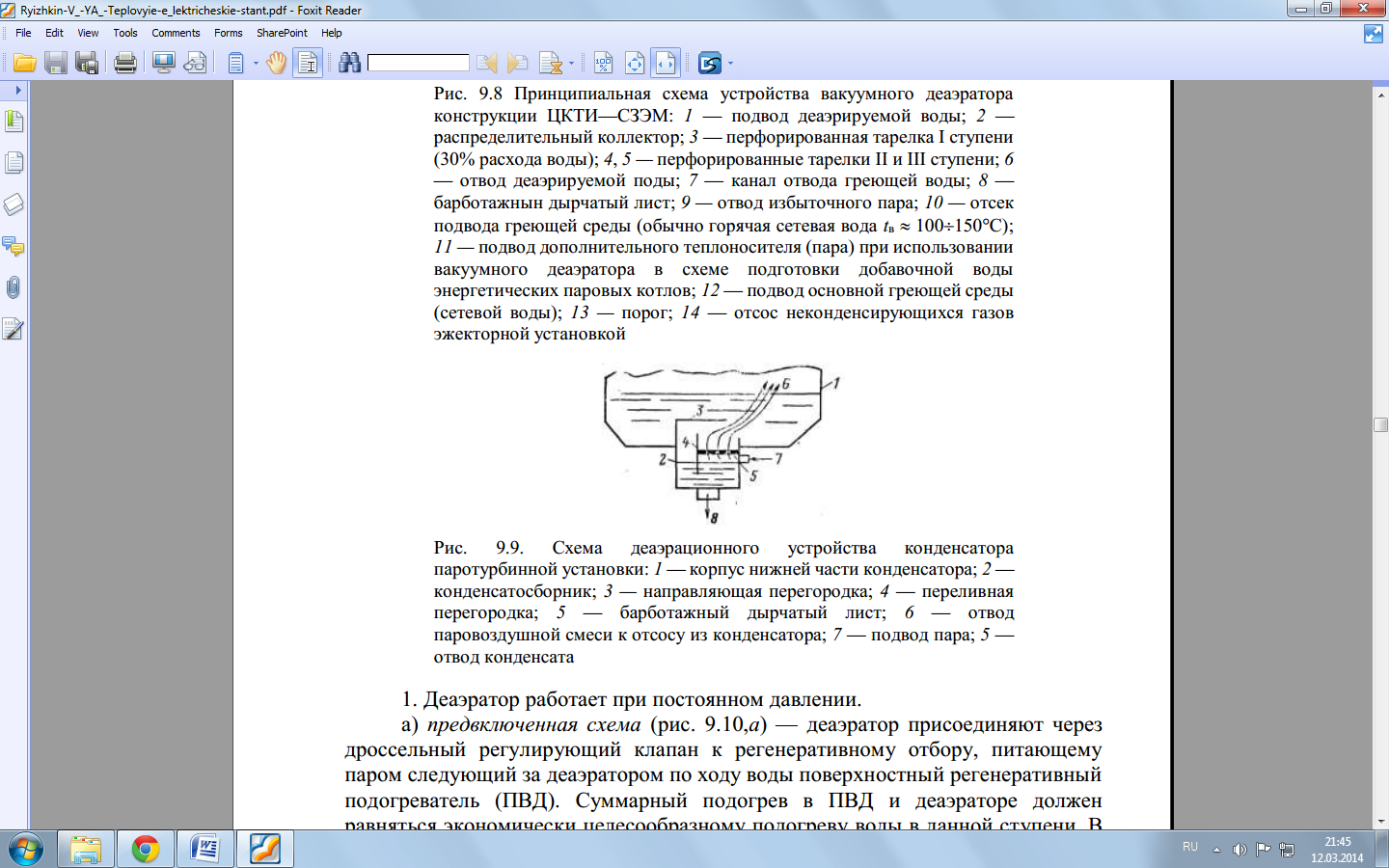
Task: Click the Fit Width icon
Action: 666,64
